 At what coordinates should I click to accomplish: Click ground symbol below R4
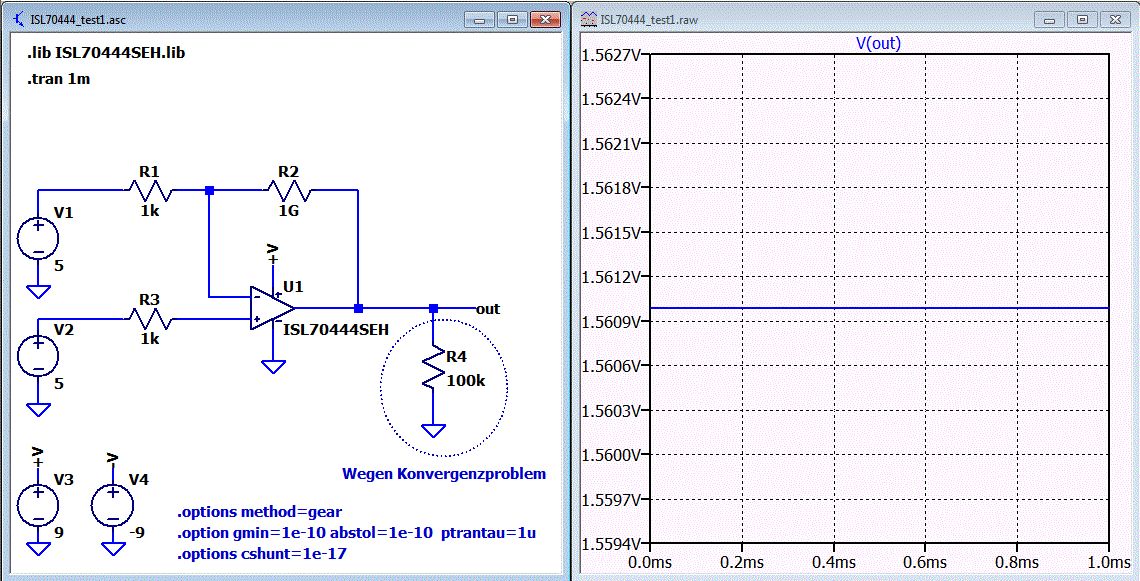[433, 430]
